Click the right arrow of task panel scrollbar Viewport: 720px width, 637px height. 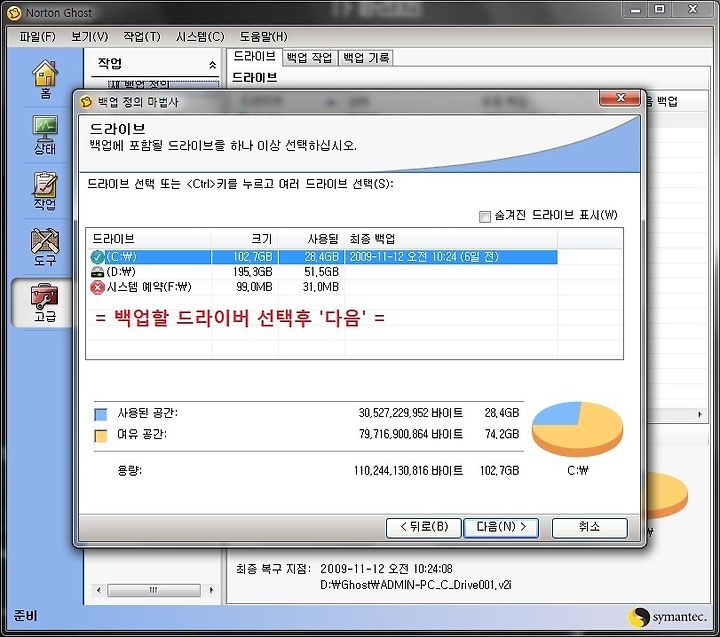[211, 590]
